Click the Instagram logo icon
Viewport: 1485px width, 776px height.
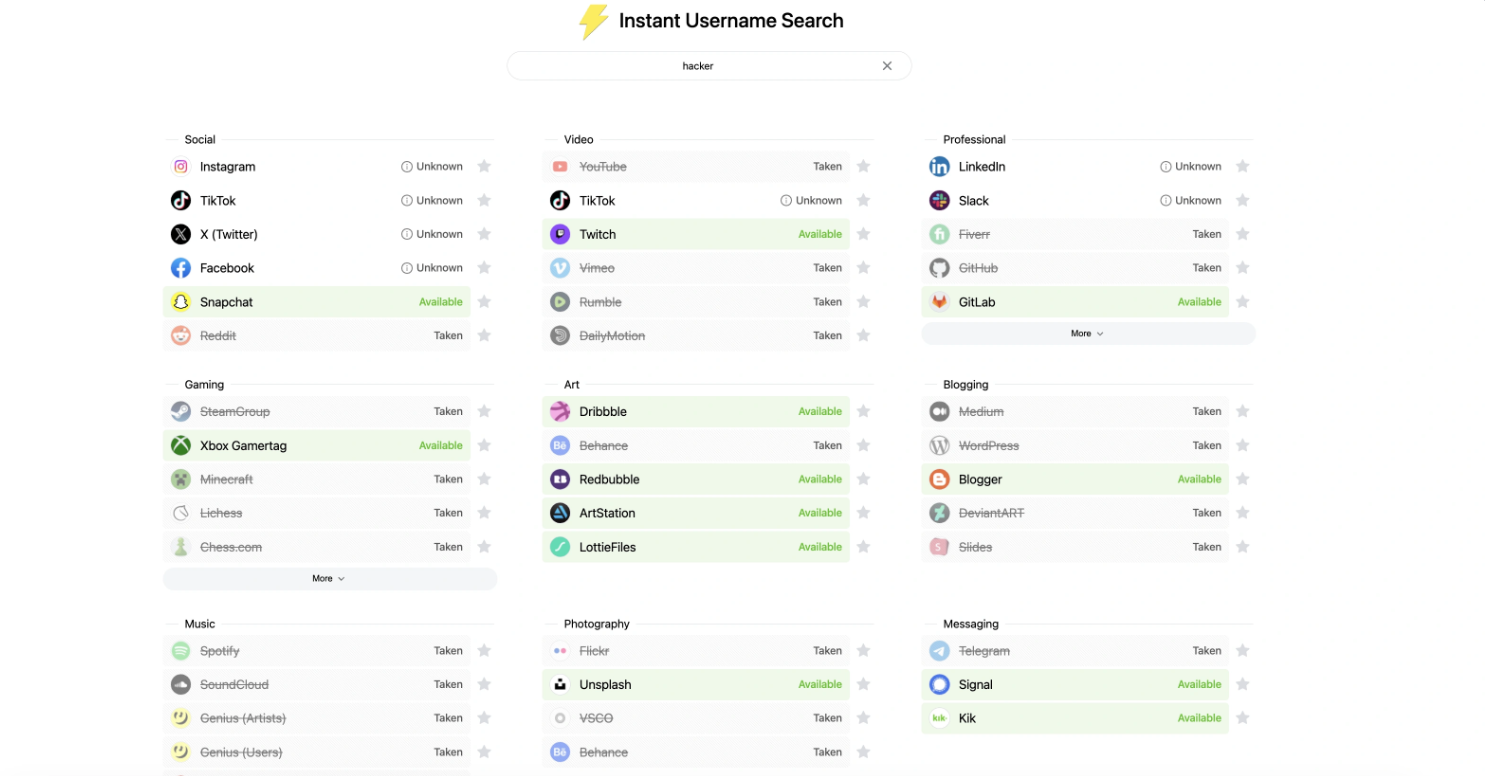(x=181, y=167)
